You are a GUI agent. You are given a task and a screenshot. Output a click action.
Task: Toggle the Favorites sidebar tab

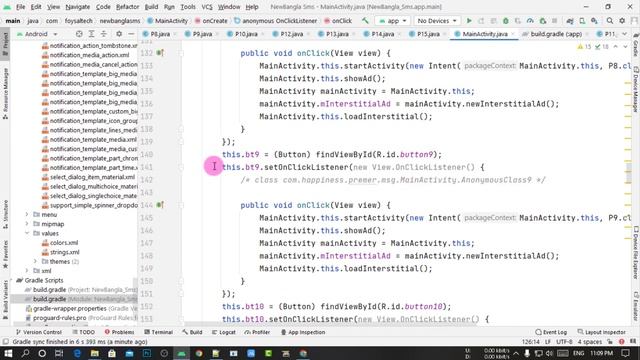click(x=5, y=254)
